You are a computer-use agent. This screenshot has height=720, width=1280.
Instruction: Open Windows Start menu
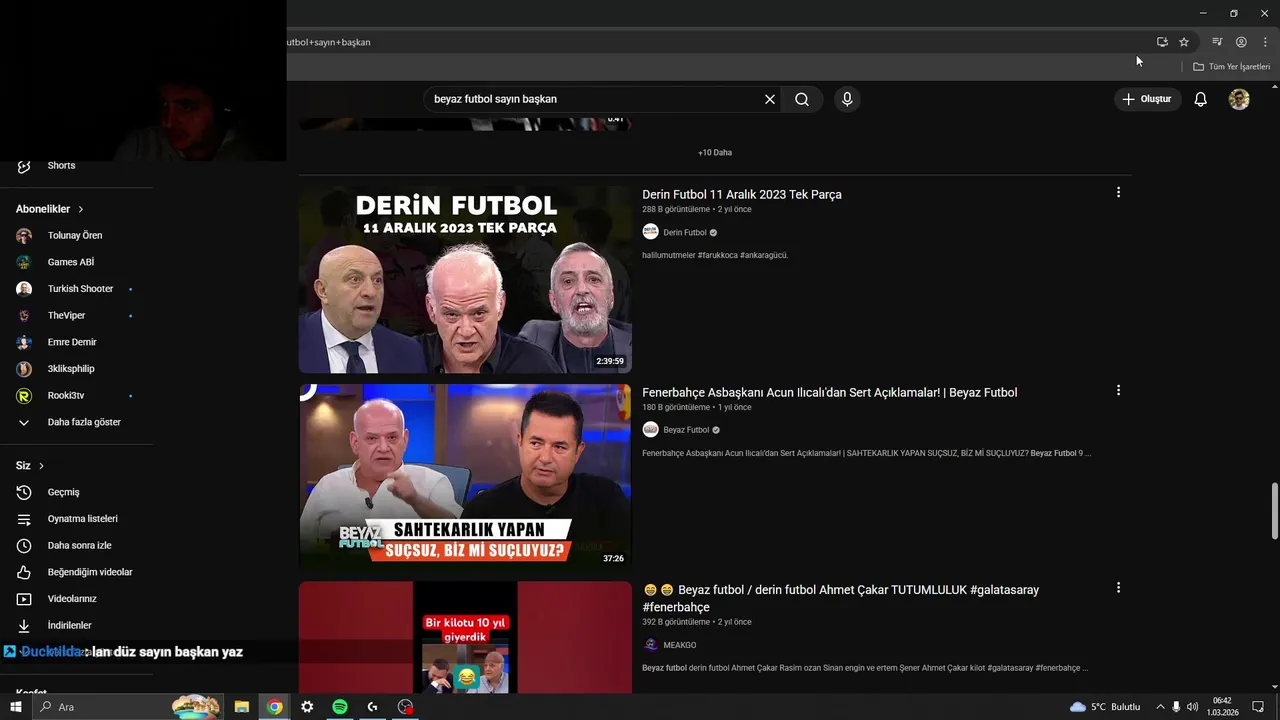point(16,707)
